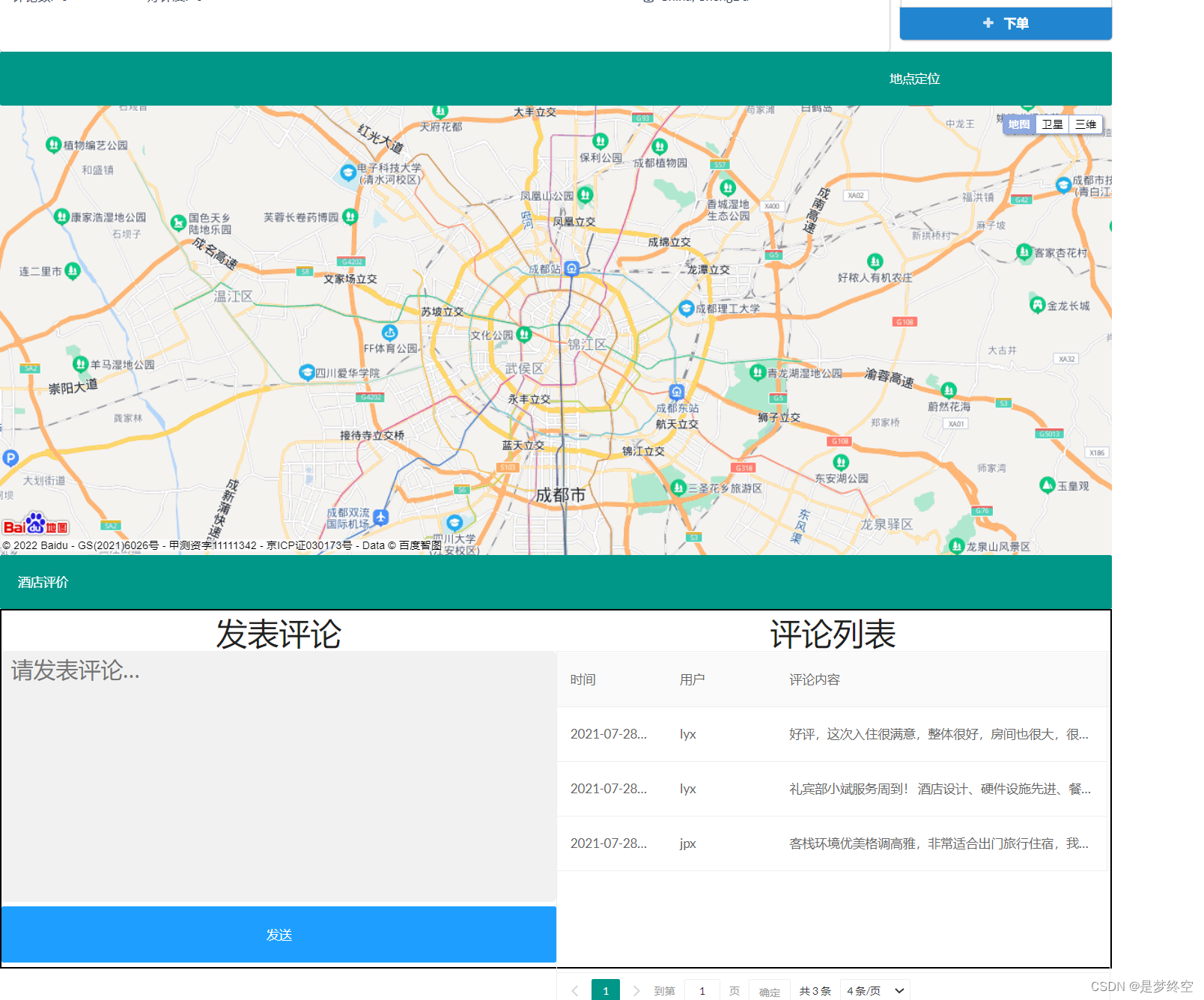The image size is (1204, 1000).
Task: Click the 酒店评价 section header
Action: tap(43, 582)
